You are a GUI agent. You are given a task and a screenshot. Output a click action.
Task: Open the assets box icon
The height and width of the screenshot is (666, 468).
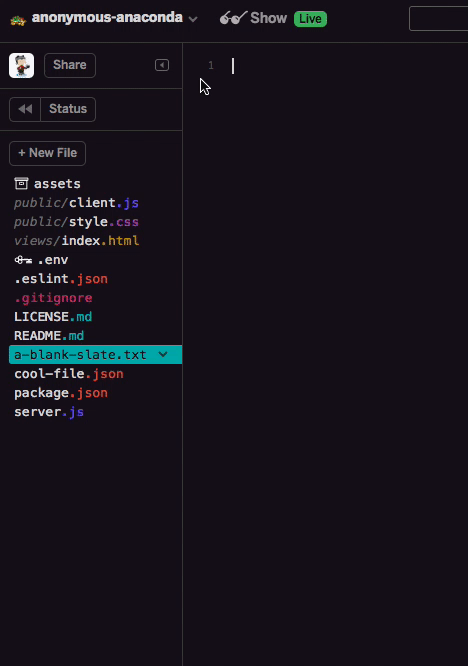tap(21, 183)
